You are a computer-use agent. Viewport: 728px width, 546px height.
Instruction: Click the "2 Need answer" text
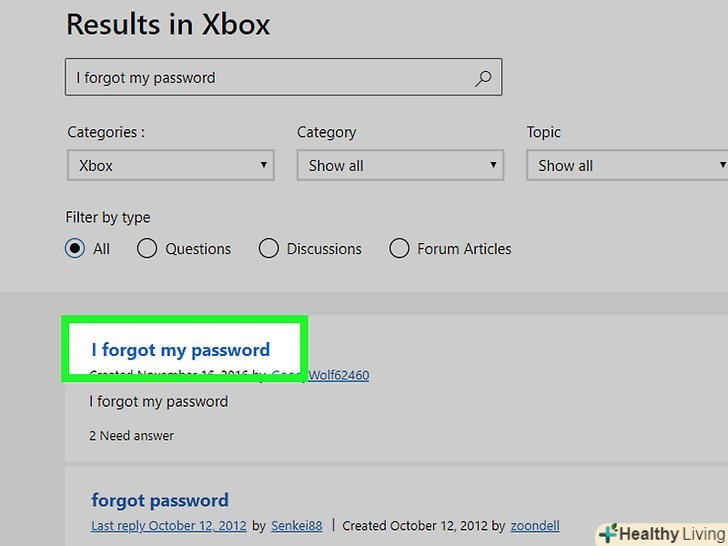131,436
